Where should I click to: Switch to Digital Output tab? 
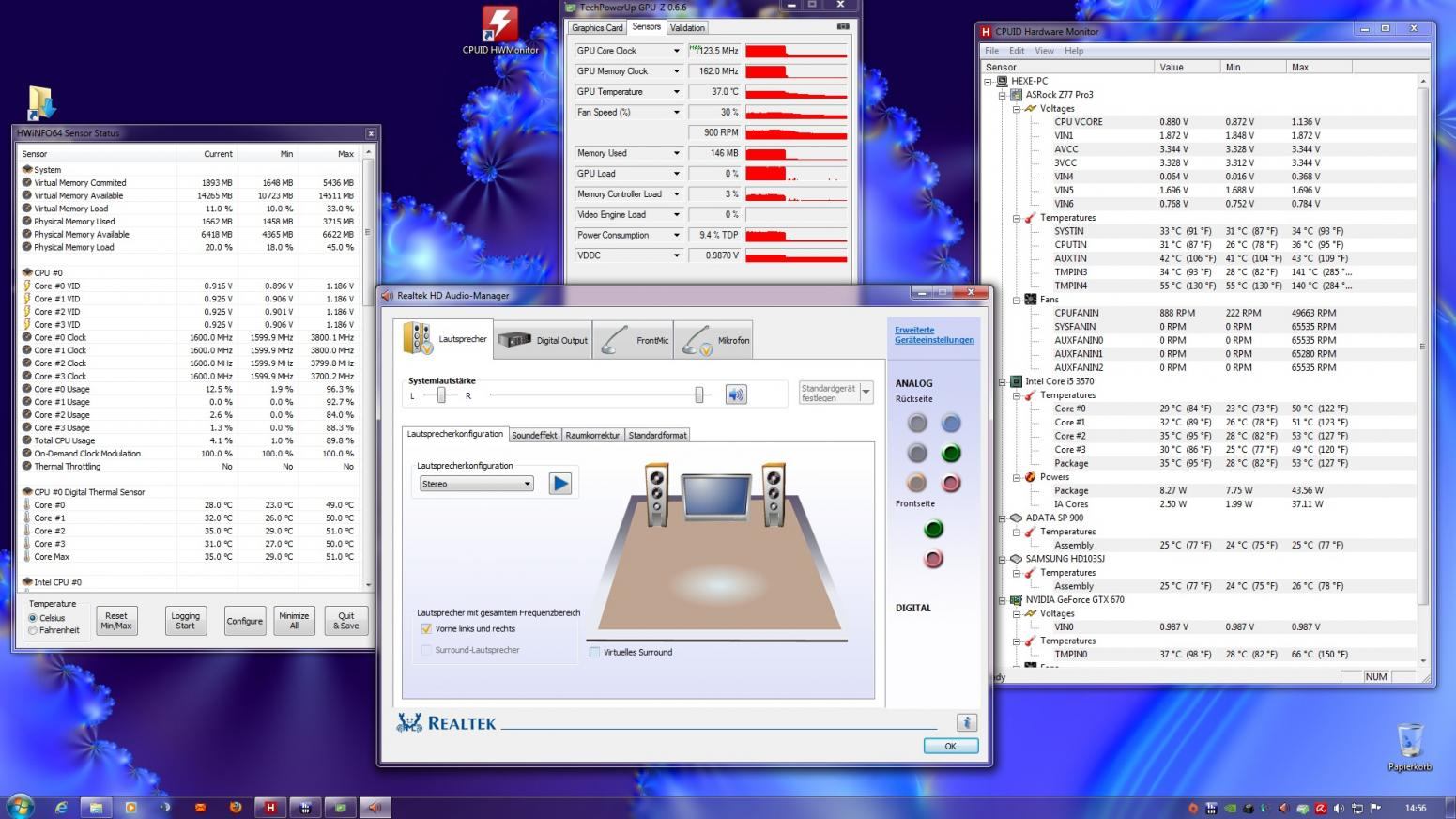[x=543, y=340]
